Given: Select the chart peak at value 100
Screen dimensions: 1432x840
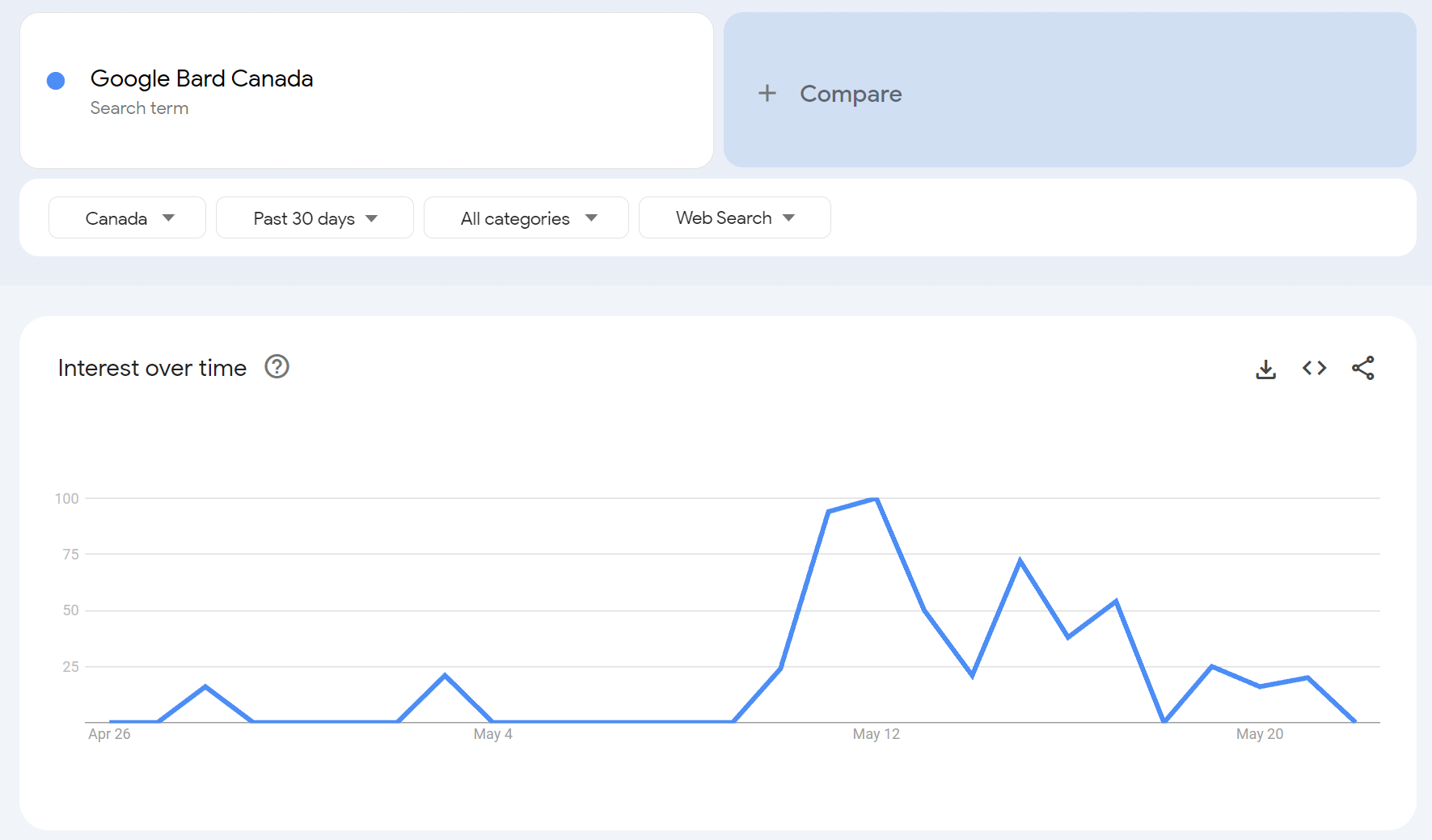Looking at the screenshot, I should pyautogui.click(x=877, y=499).
